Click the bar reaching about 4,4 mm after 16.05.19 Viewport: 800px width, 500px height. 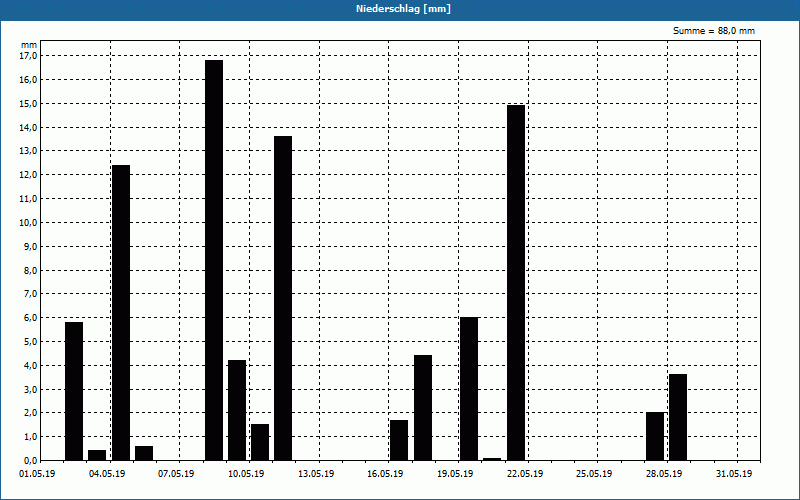[x=423, y=408]
